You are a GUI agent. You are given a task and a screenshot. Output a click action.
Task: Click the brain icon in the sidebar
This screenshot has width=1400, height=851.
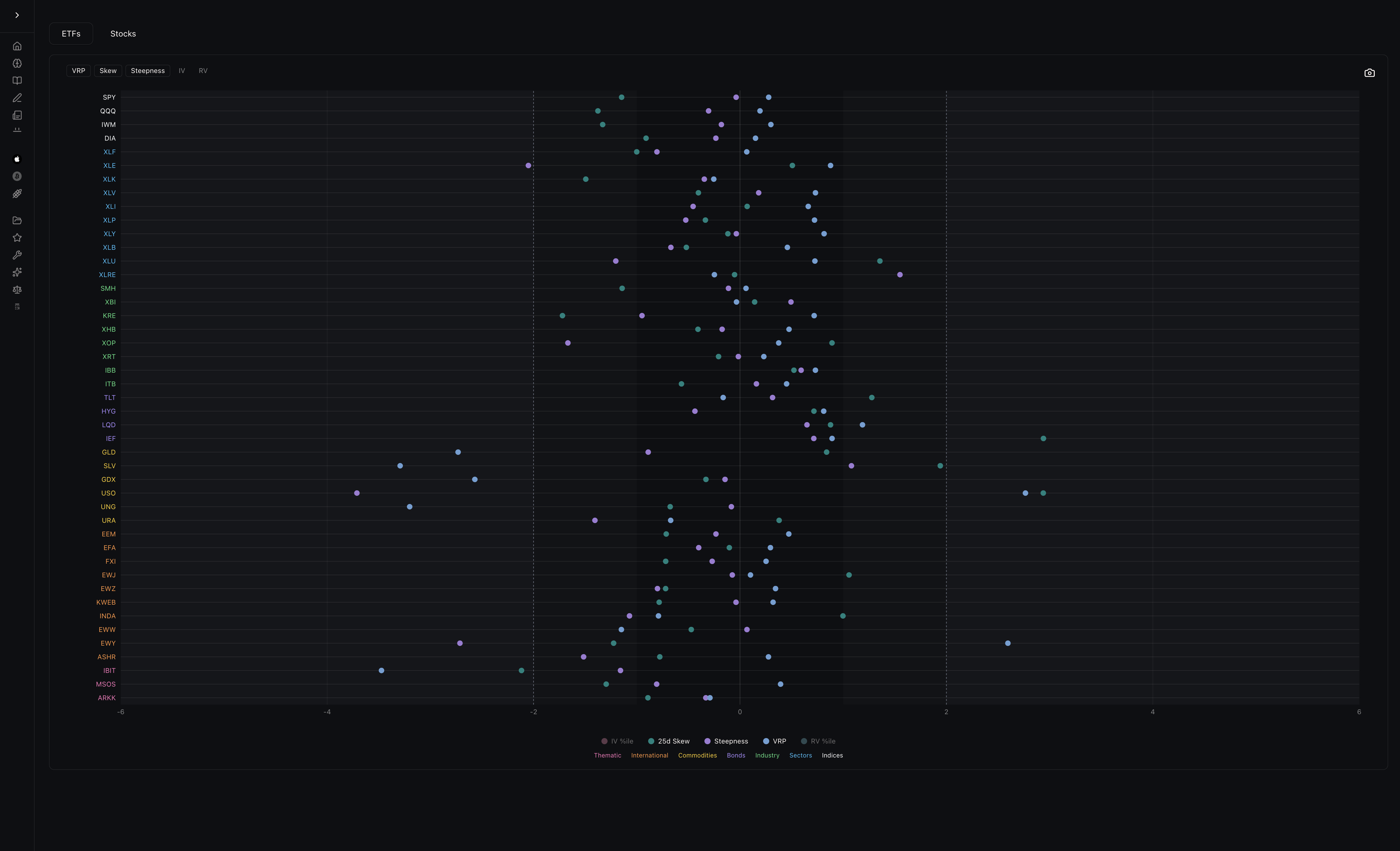point(17,64)
